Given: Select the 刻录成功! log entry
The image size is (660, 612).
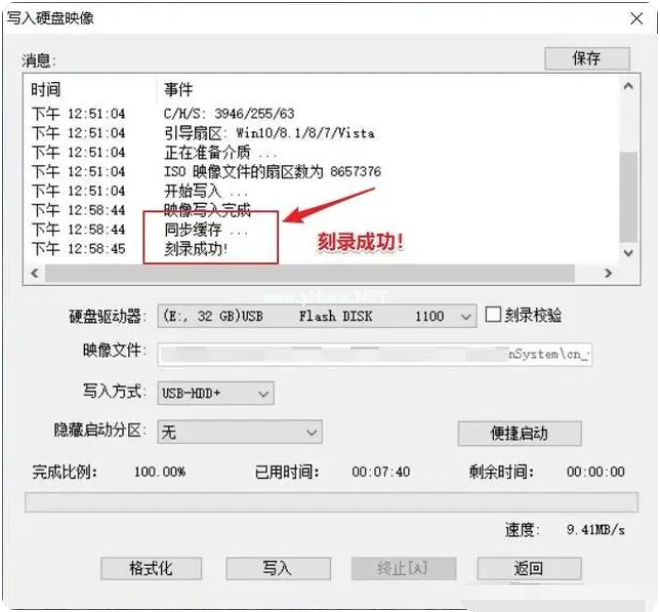Looking at the screenshot, I should coord(196,248).
